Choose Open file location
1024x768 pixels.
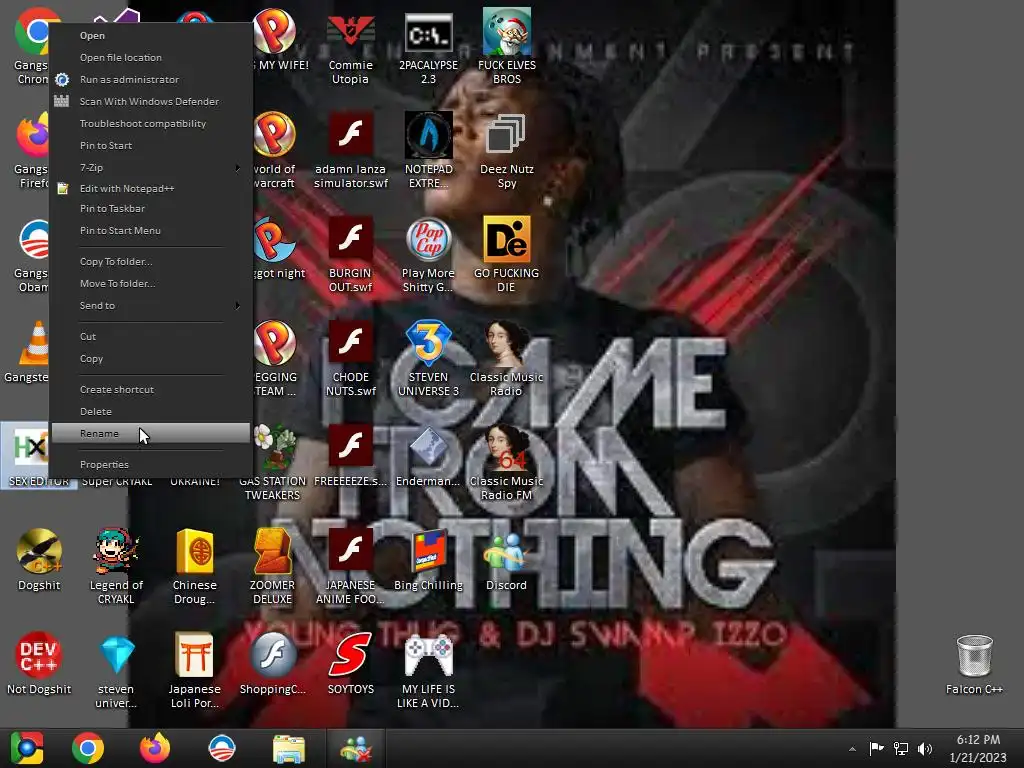coord(151,57)
